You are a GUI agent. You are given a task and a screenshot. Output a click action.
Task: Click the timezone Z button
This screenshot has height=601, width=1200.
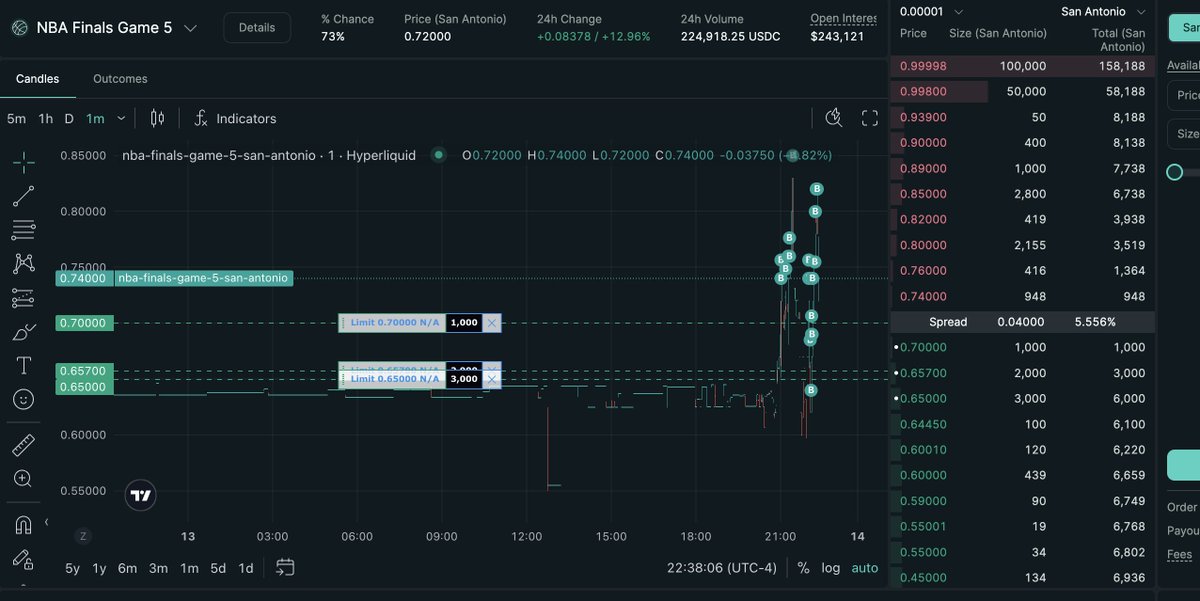(84, 536)
